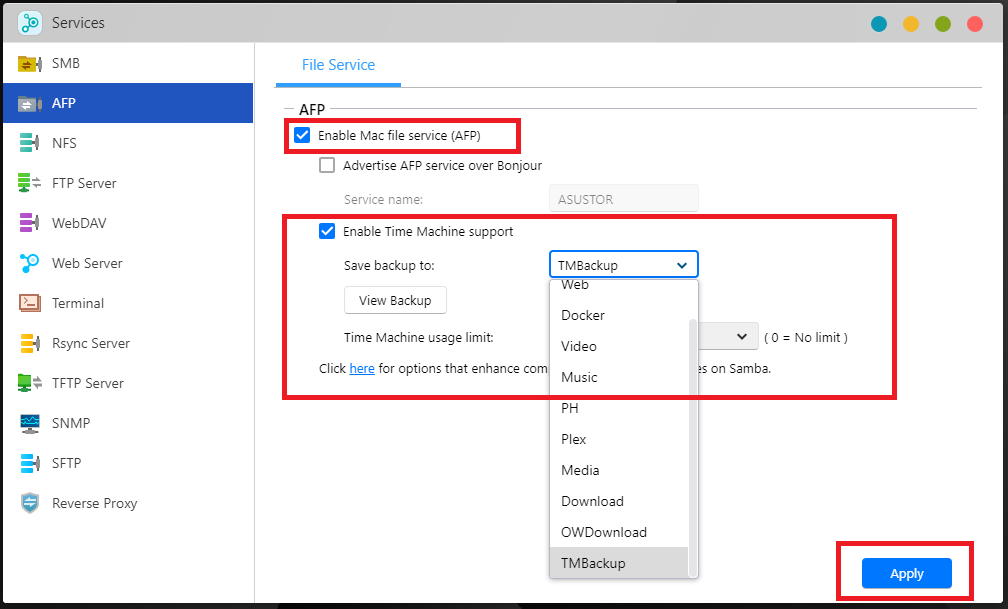The width and height of the screenshot is (1008, 609).
Task: Click the SMB service icon in sidebar
Action: coord(30,64)
